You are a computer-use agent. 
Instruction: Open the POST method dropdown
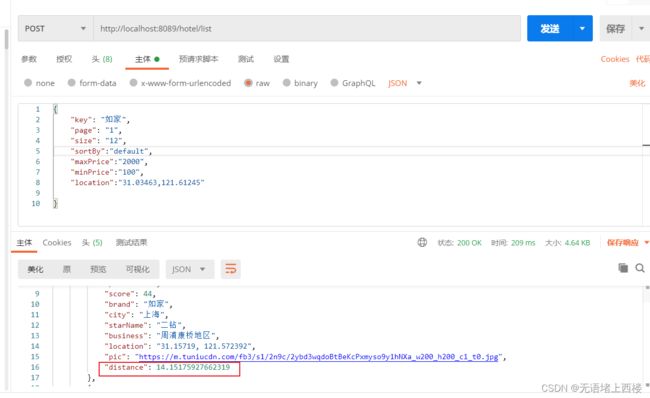click(x=56, y=29)
